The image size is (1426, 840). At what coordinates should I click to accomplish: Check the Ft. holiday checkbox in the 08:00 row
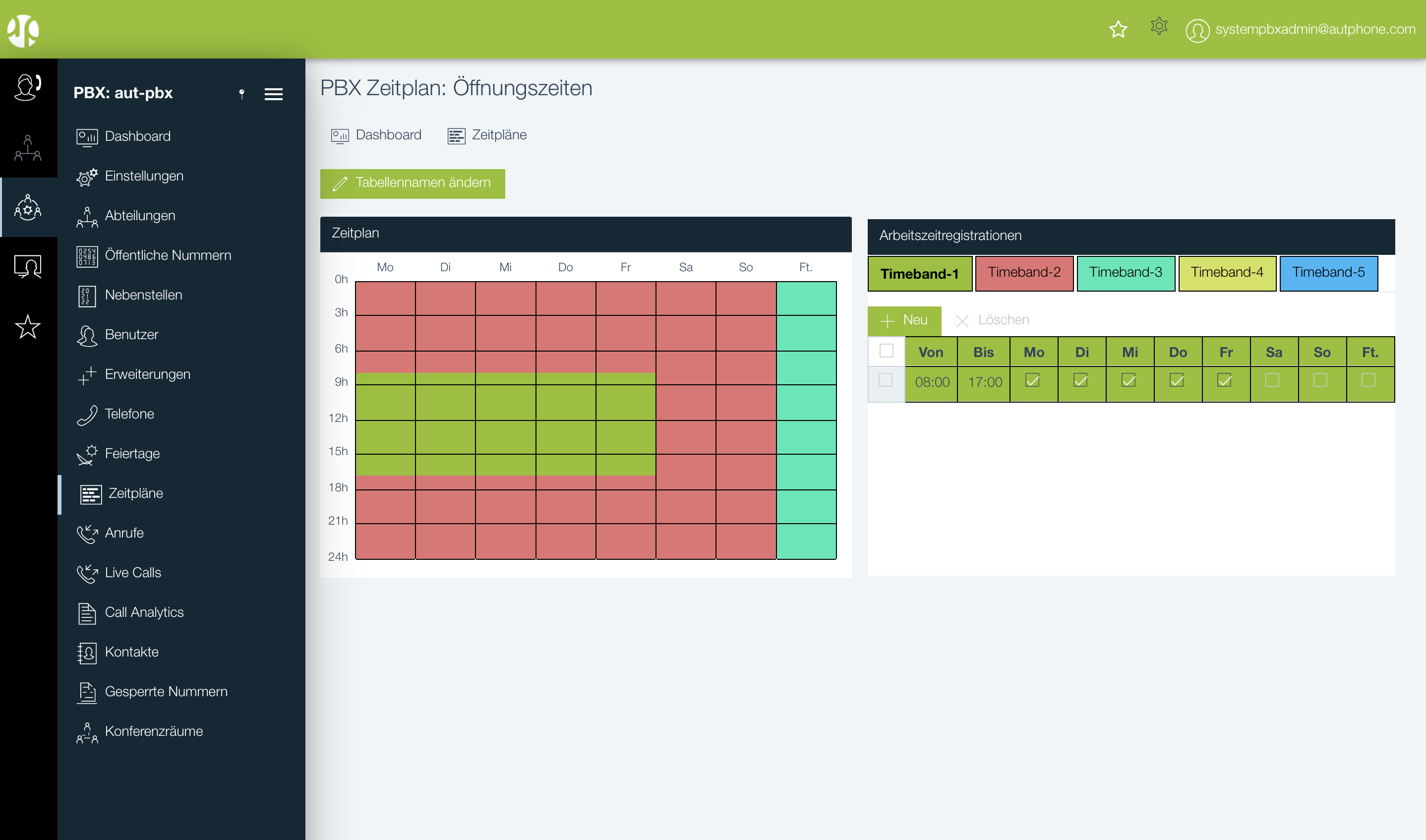[1368, 380]
